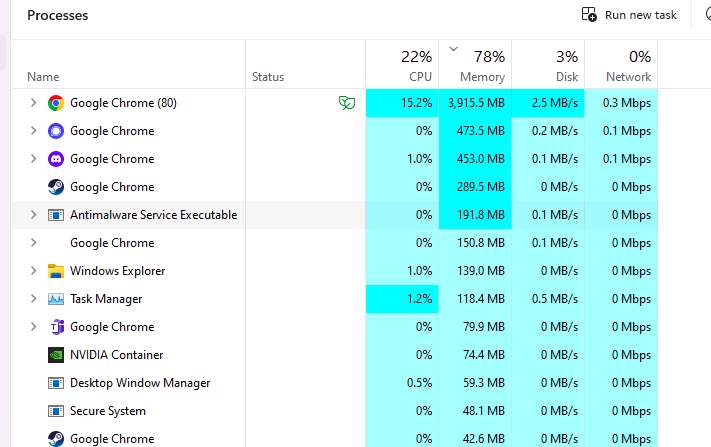The image size is (711, 447).
Task: Click the Steam icon on the 289.5 MB process
Action: tap(56, 187)
